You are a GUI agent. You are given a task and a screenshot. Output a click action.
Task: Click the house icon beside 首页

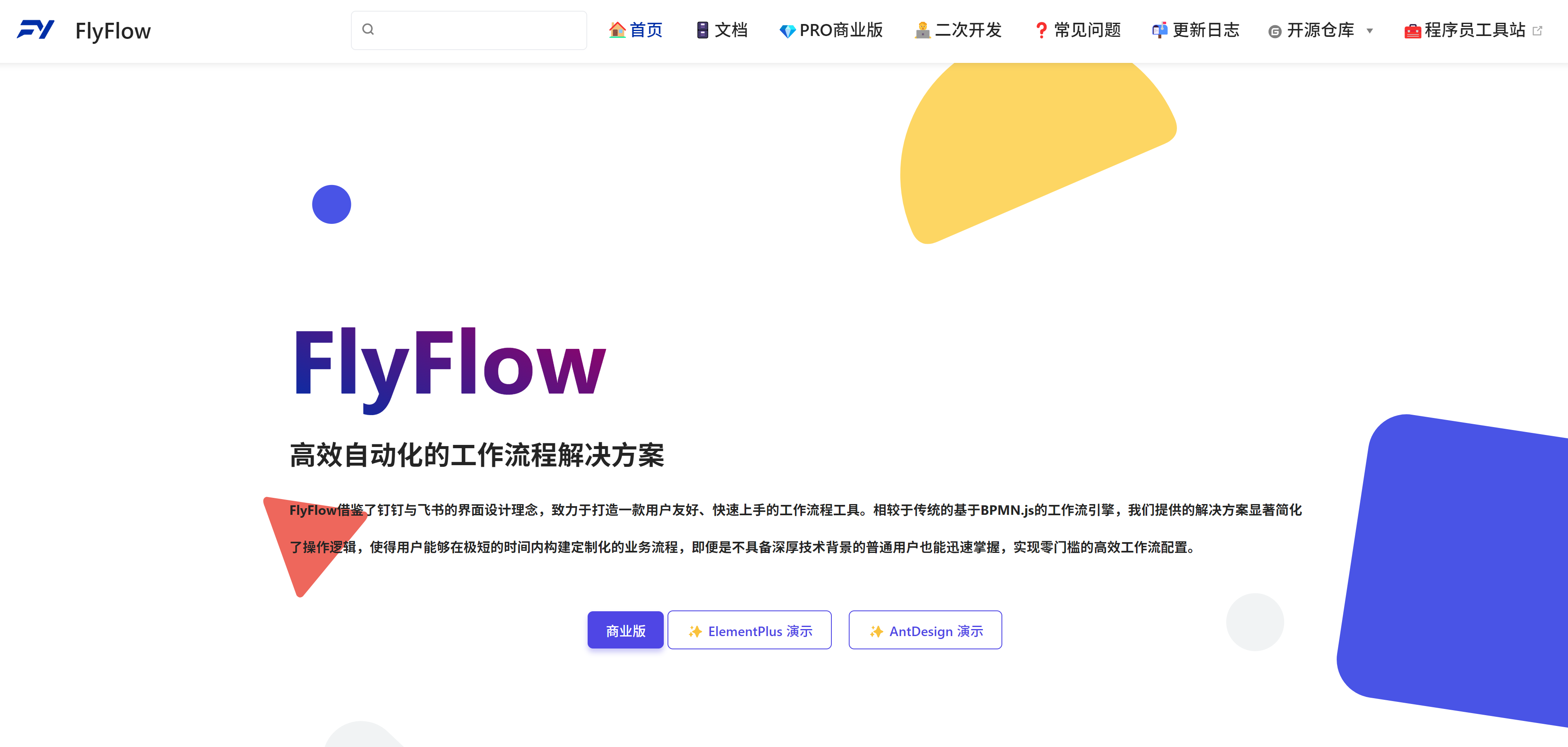click(x=617, y=31)
